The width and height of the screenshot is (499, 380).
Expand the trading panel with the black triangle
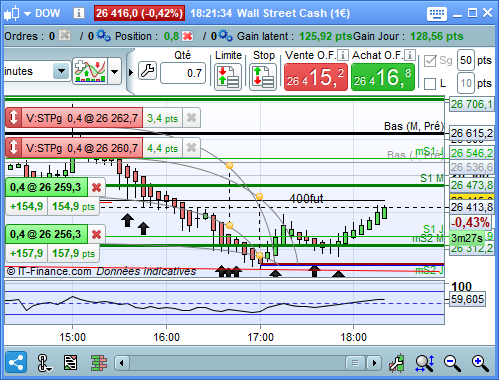click(x=131, y=72)
